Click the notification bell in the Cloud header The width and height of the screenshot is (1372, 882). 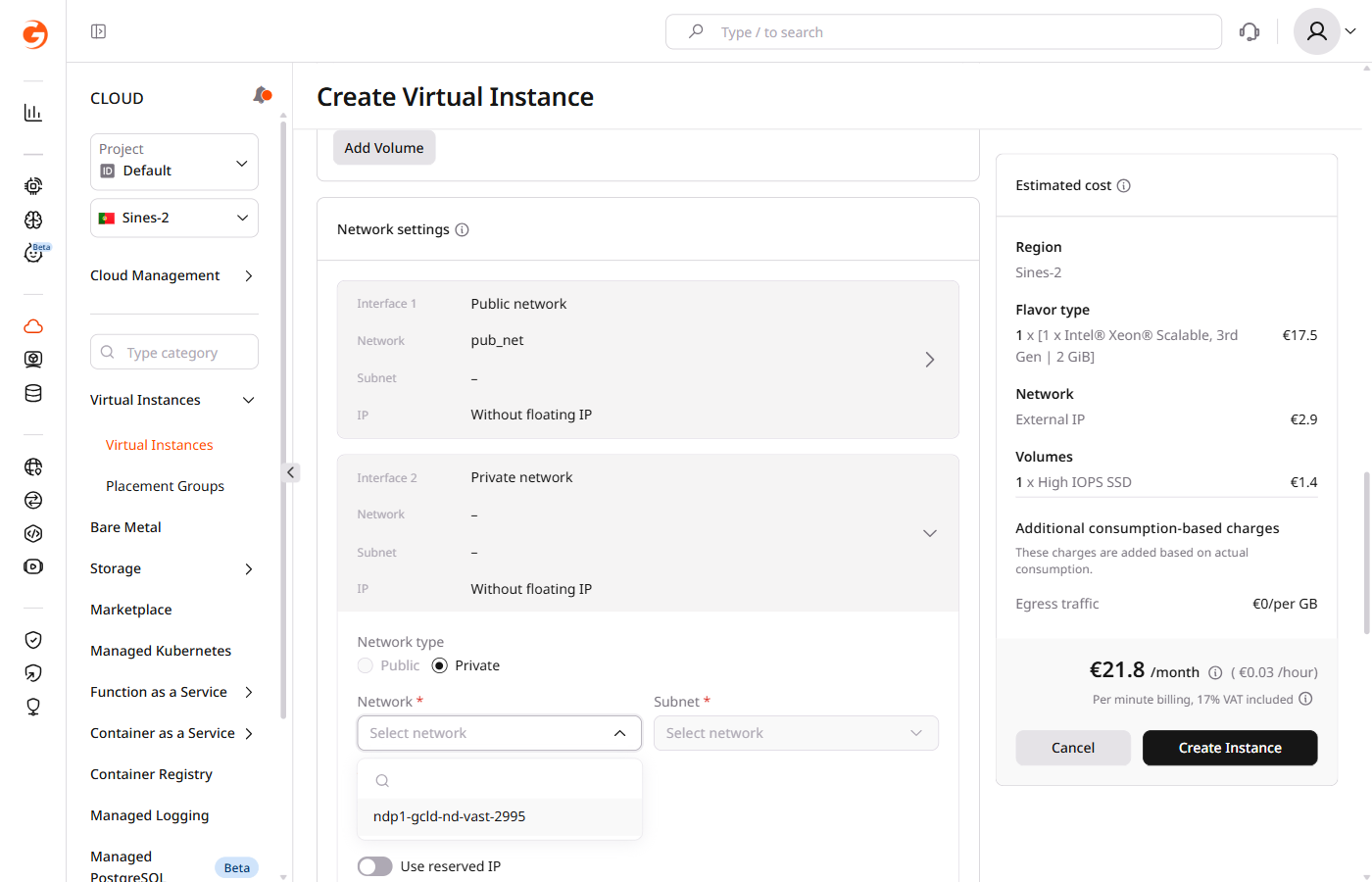(x=262, y=95)
